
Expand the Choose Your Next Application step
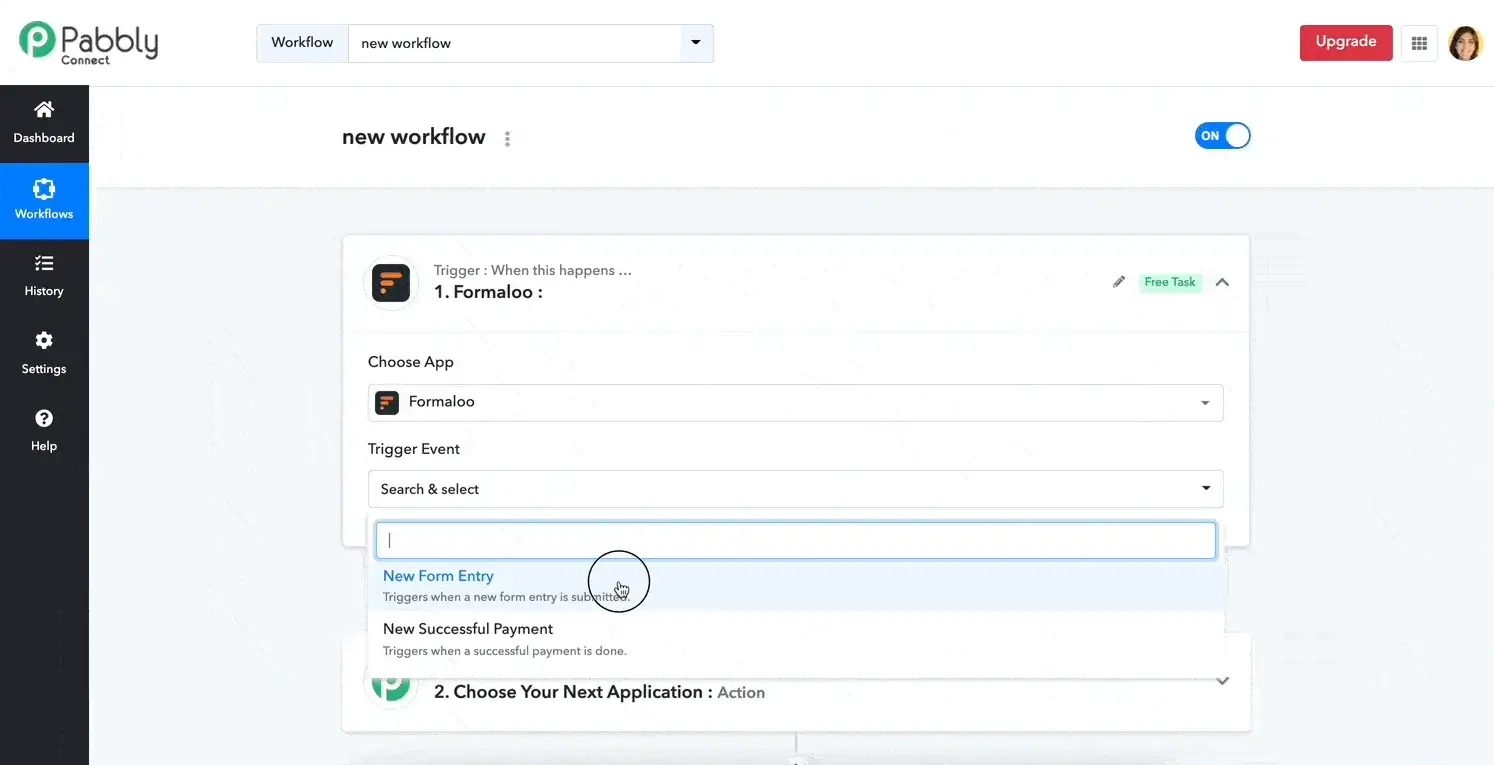click(x=1222, y=681)
